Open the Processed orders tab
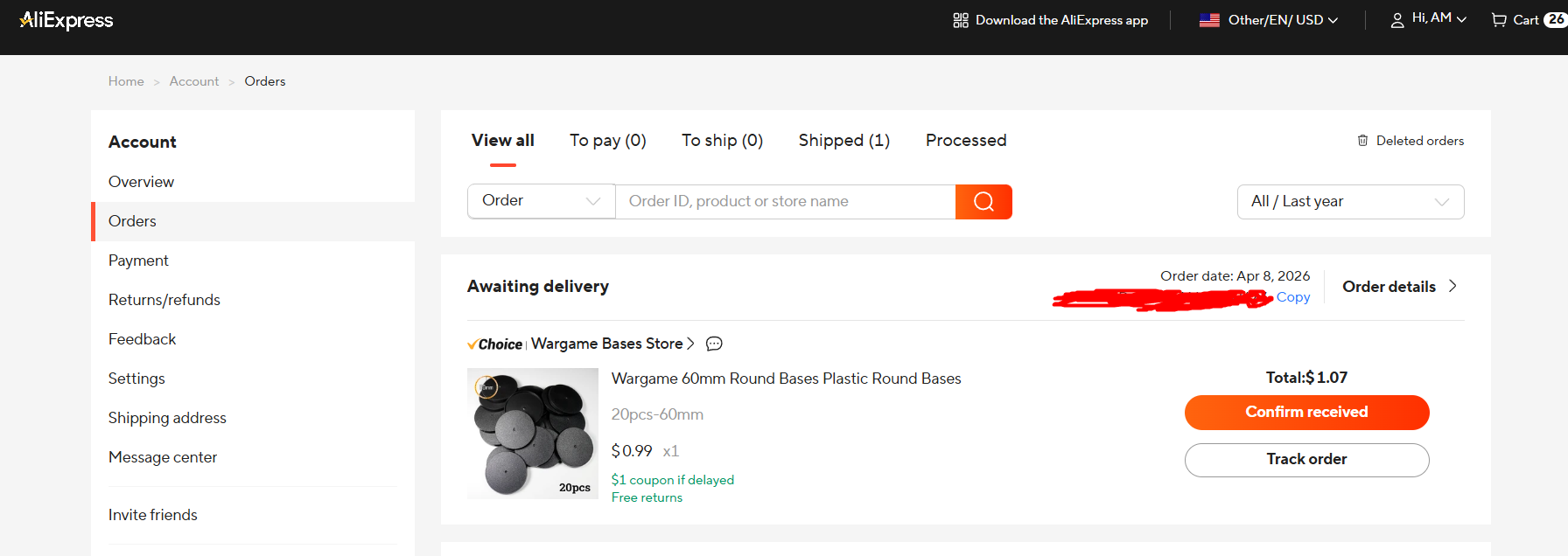 point(966,141)
